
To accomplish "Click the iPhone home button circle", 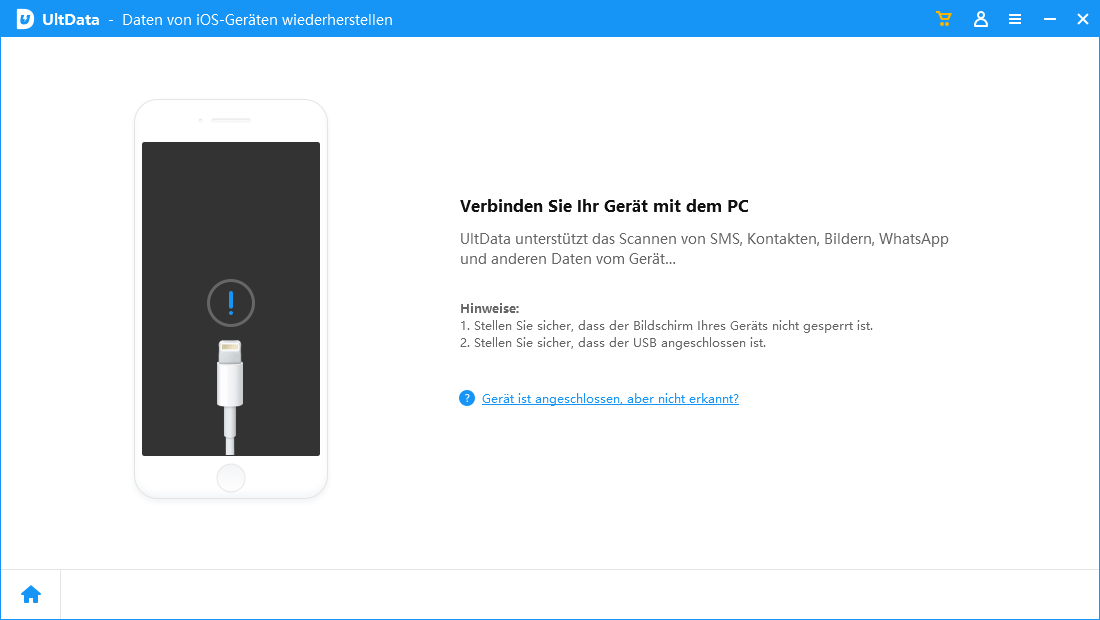I will point(230,478).
